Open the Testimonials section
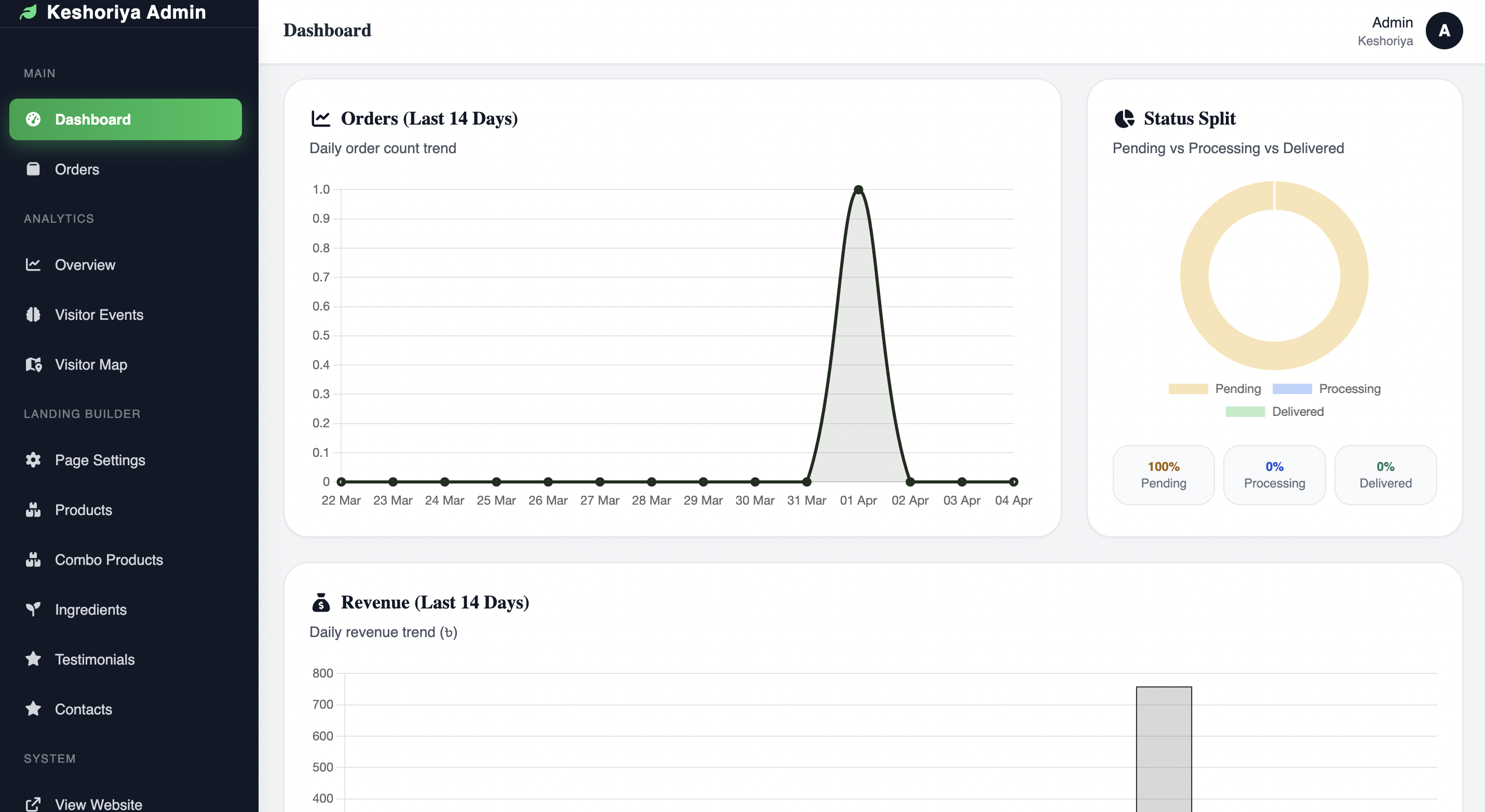 pos(95,659)
